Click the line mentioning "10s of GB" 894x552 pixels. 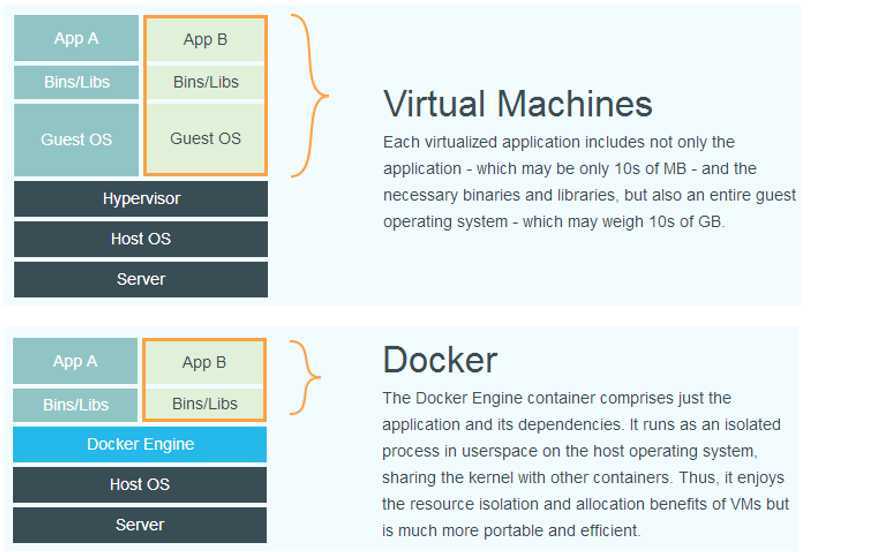pos(554,222)
